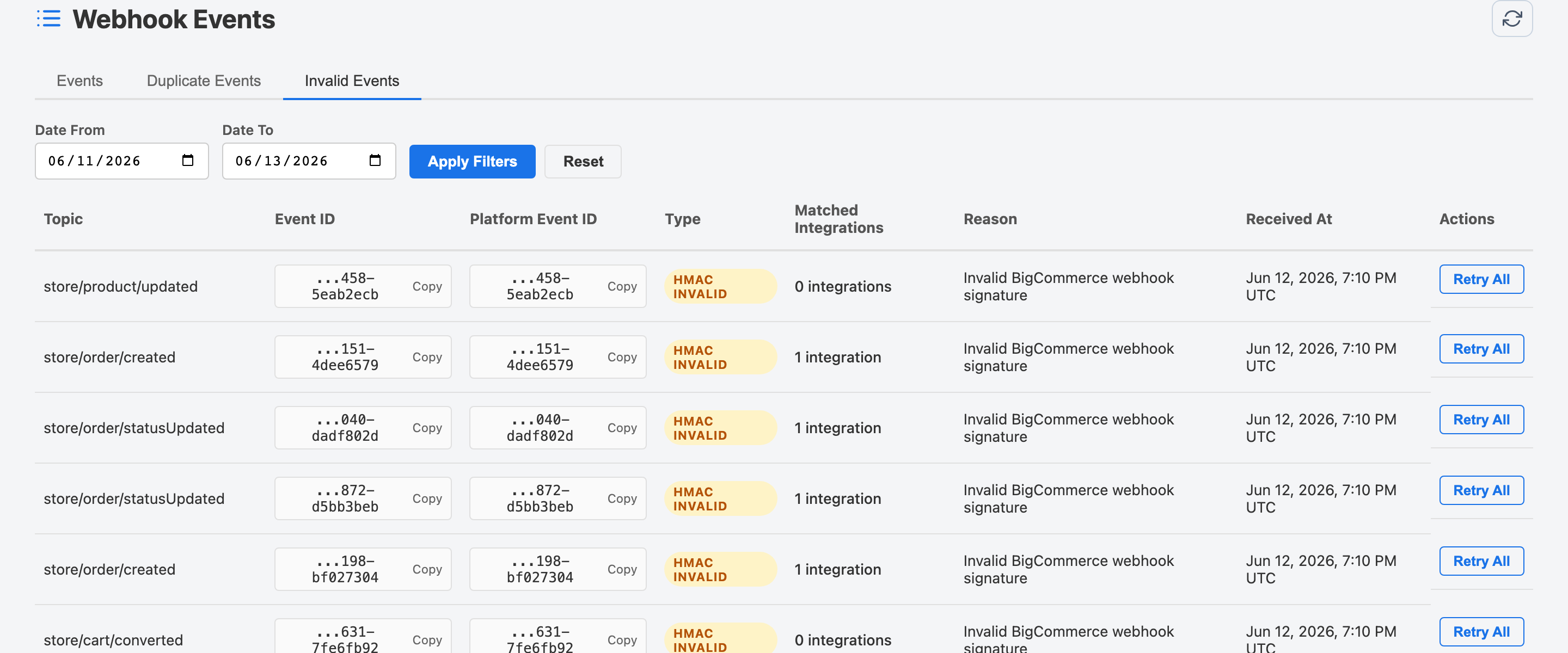Image resolution: width=1568 pixels, height=653 pixels.
Task: Click the list icon beside Webhook Events
Action: click(x=48, y=19)
